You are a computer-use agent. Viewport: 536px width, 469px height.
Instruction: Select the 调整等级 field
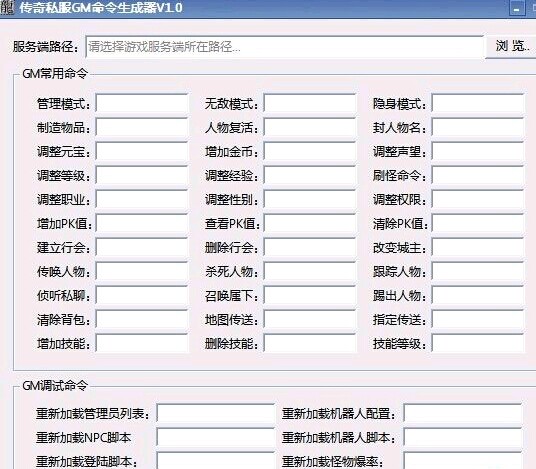tap(142, 175)
